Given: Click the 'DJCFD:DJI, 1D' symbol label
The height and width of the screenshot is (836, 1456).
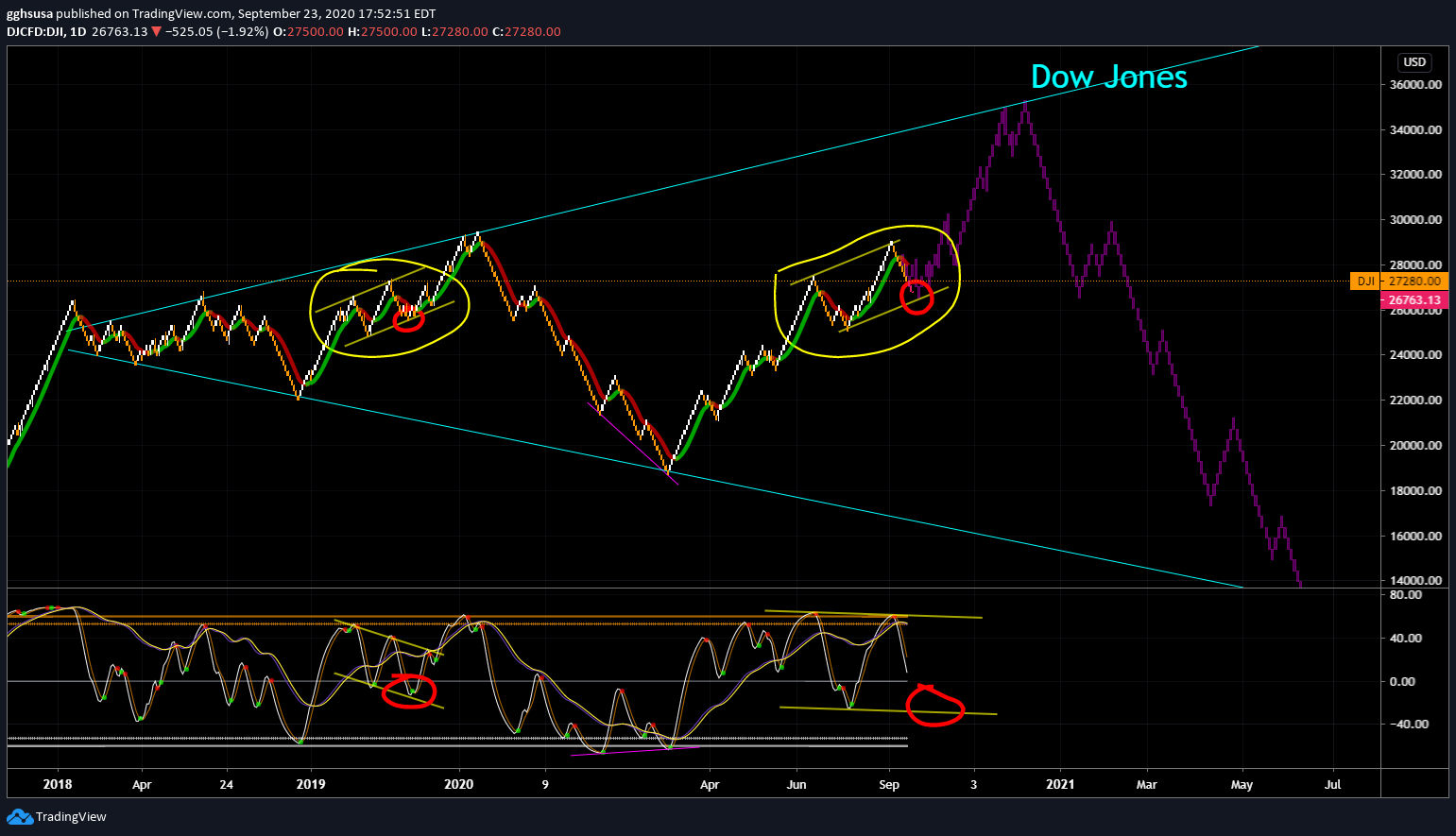Looking at the screenshot, I should click(x=46, y=31).
